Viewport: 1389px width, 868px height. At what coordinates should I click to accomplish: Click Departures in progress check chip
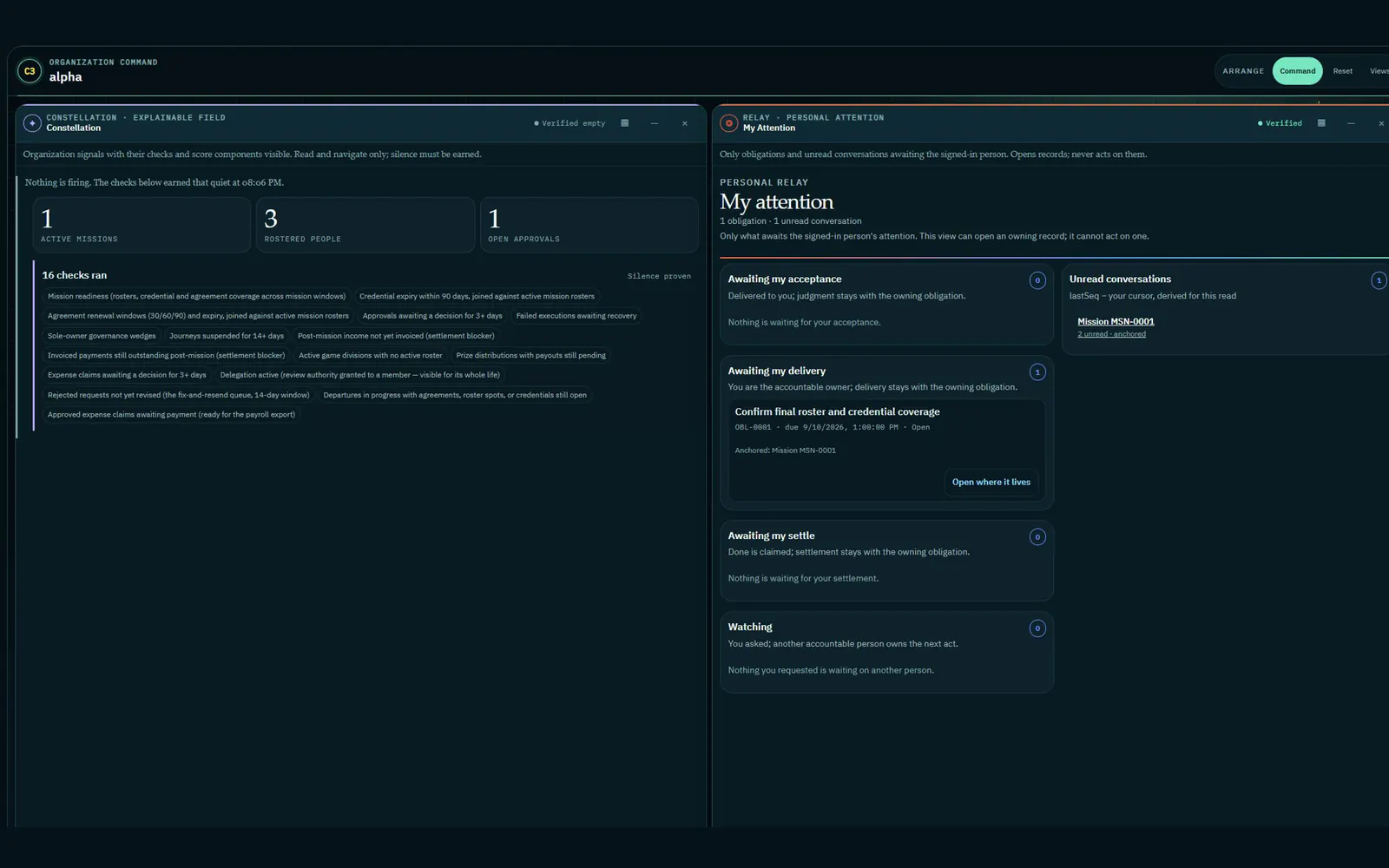pyautogui.click(x=455, y=395)
